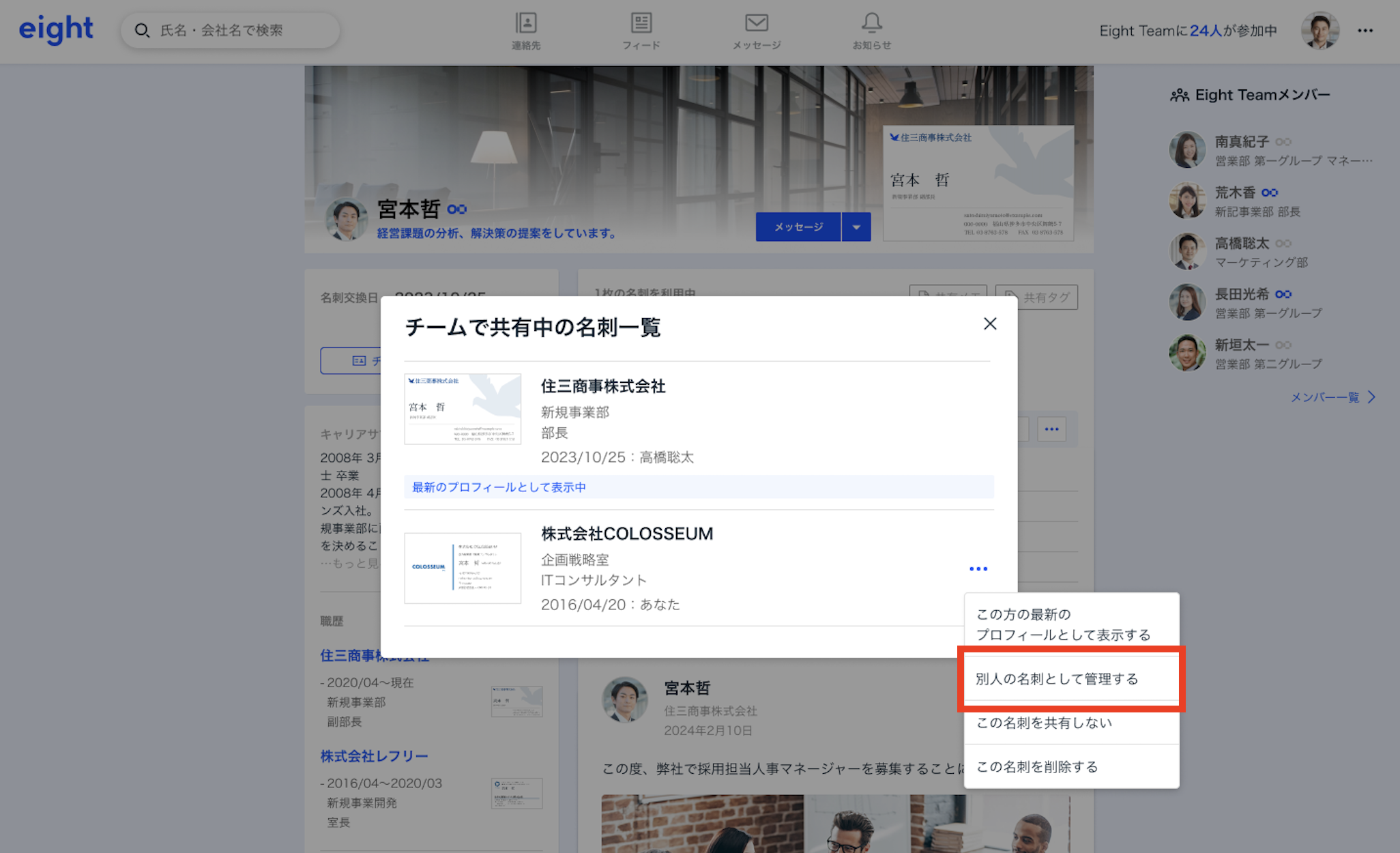
Task: Click the eight logo
Action: coord(56,29)
